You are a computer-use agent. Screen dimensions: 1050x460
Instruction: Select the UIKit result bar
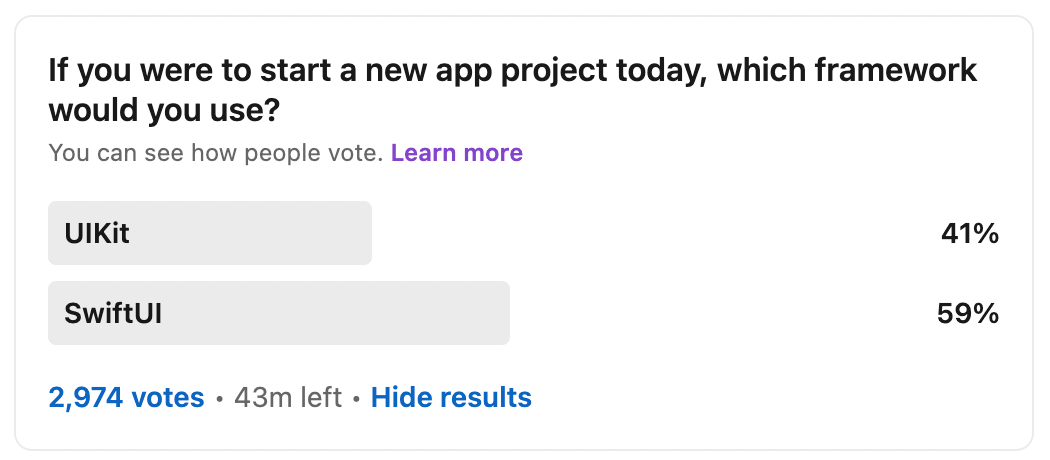[x=210, y=233]
